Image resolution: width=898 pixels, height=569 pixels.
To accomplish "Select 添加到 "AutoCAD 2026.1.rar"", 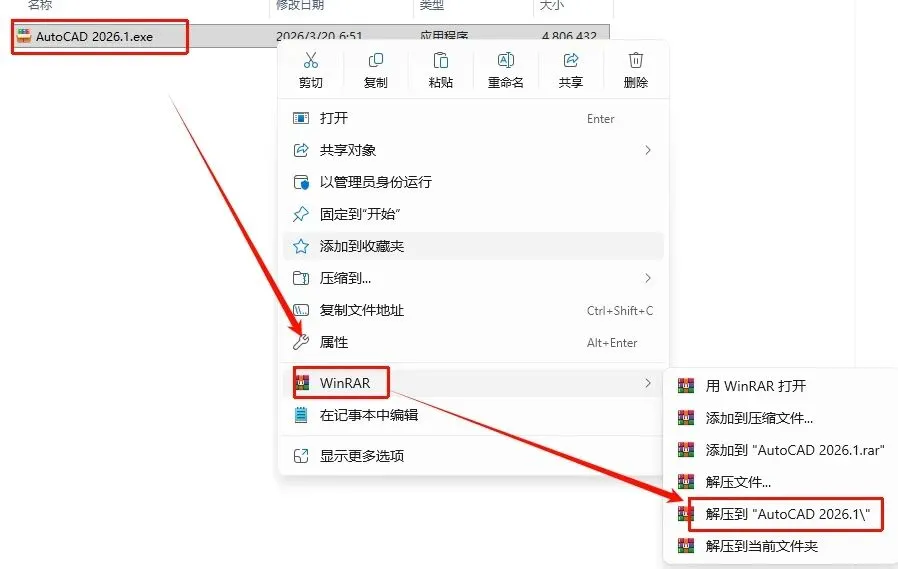I will coord(781,450).
